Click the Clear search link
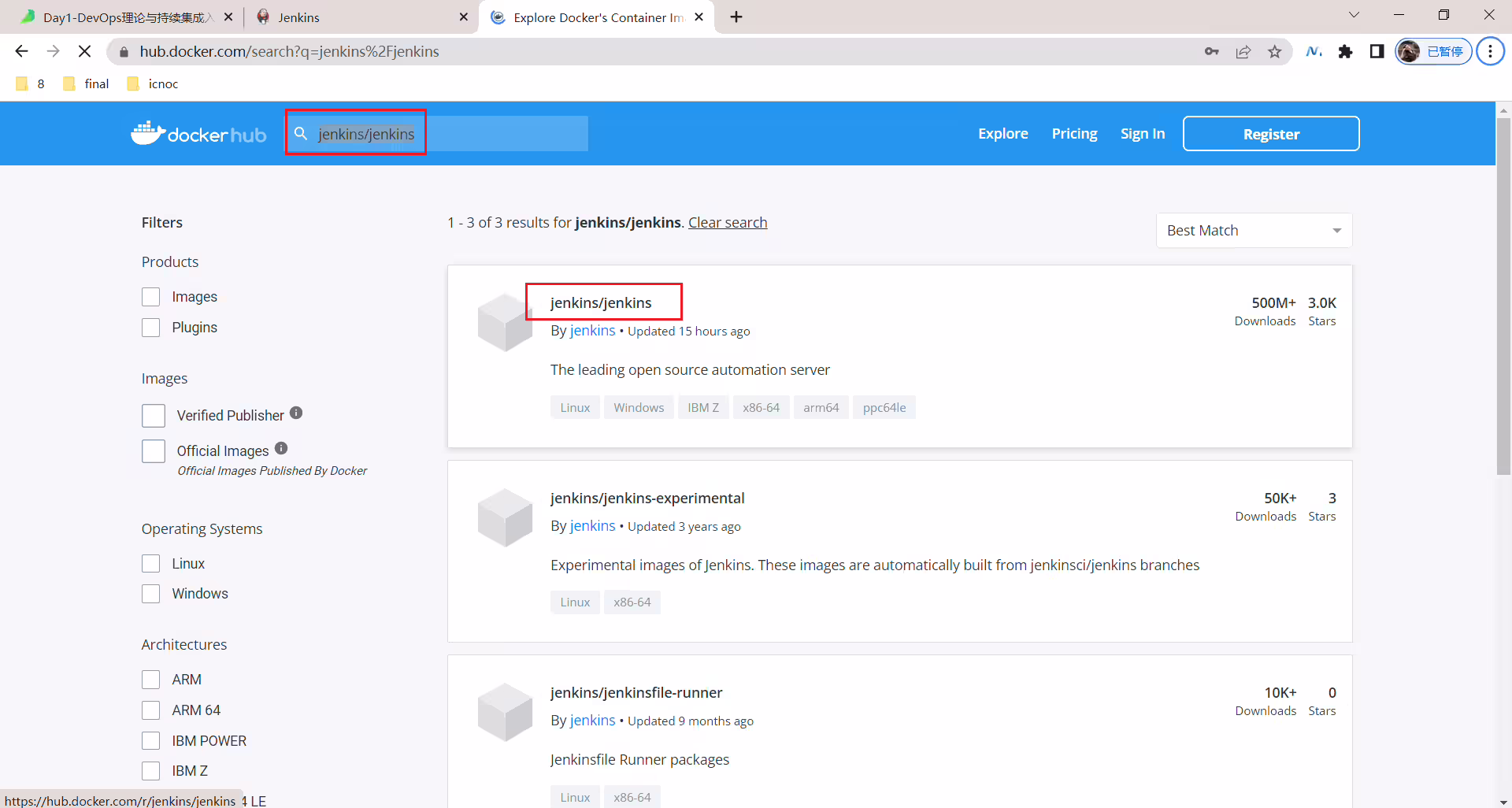Viewport: 1512px width, 808px height. click(728, 223)
